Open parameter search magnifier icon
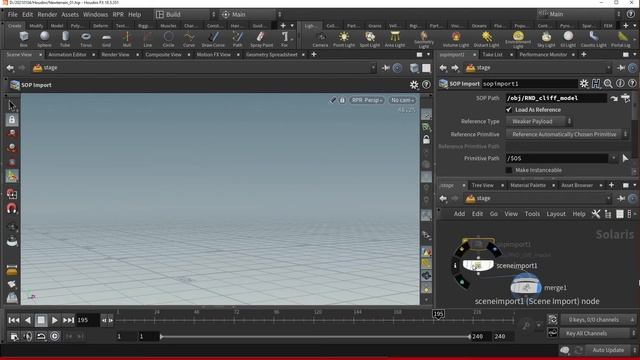This screenshot has height=360, width=640. [x=608, y=84]
